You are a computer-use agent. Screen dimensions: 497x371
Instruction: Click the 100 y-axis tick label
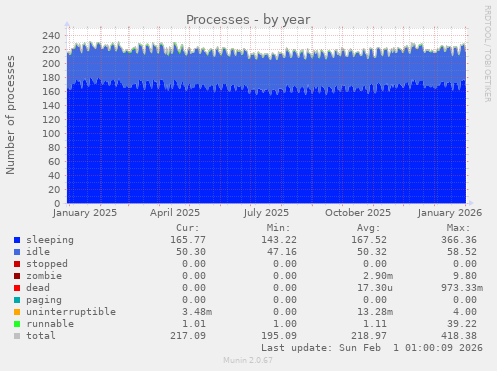[x=51, y=133]
